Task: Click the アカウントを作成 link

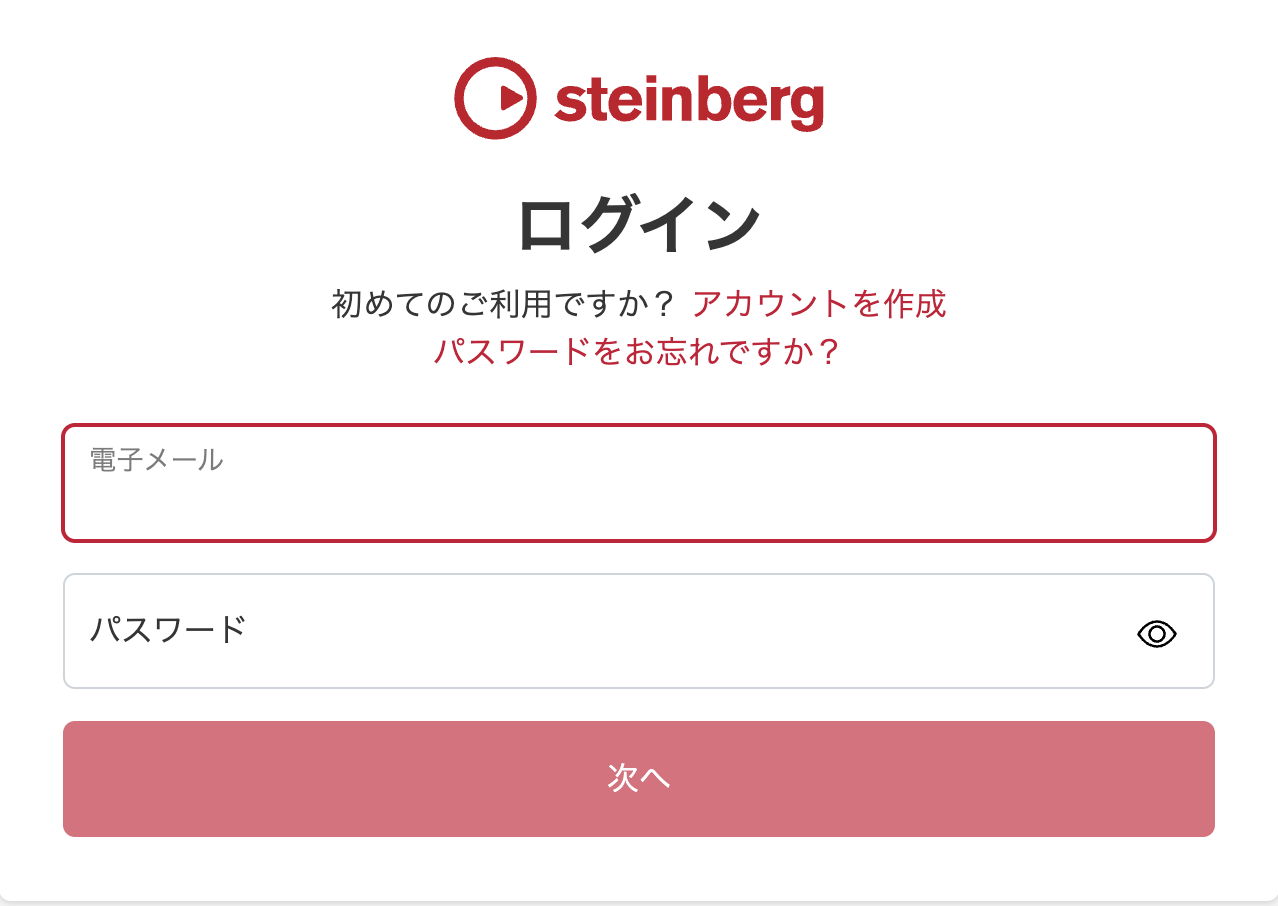Action: [819, 303]
